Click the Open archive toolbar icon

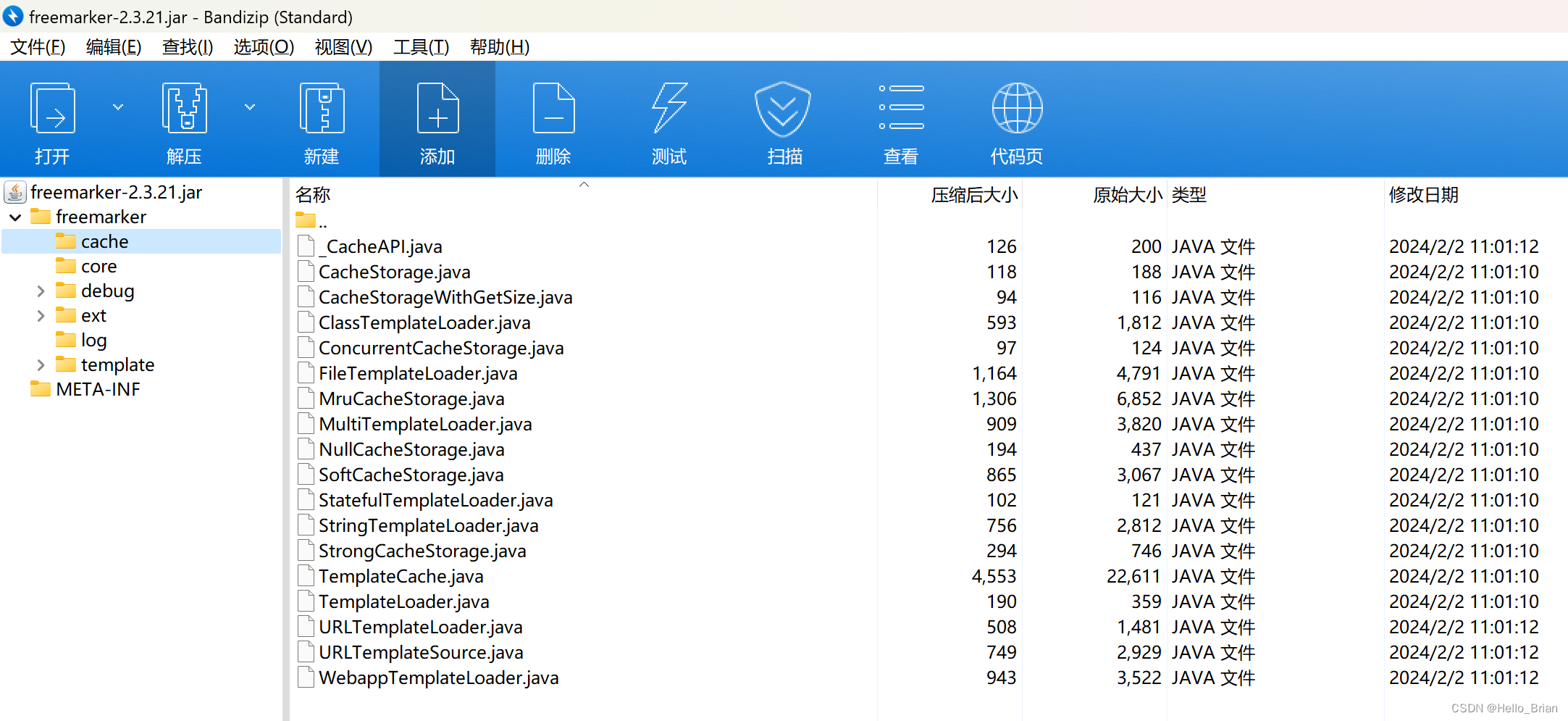pyautogui.click(x=53, y=108)
